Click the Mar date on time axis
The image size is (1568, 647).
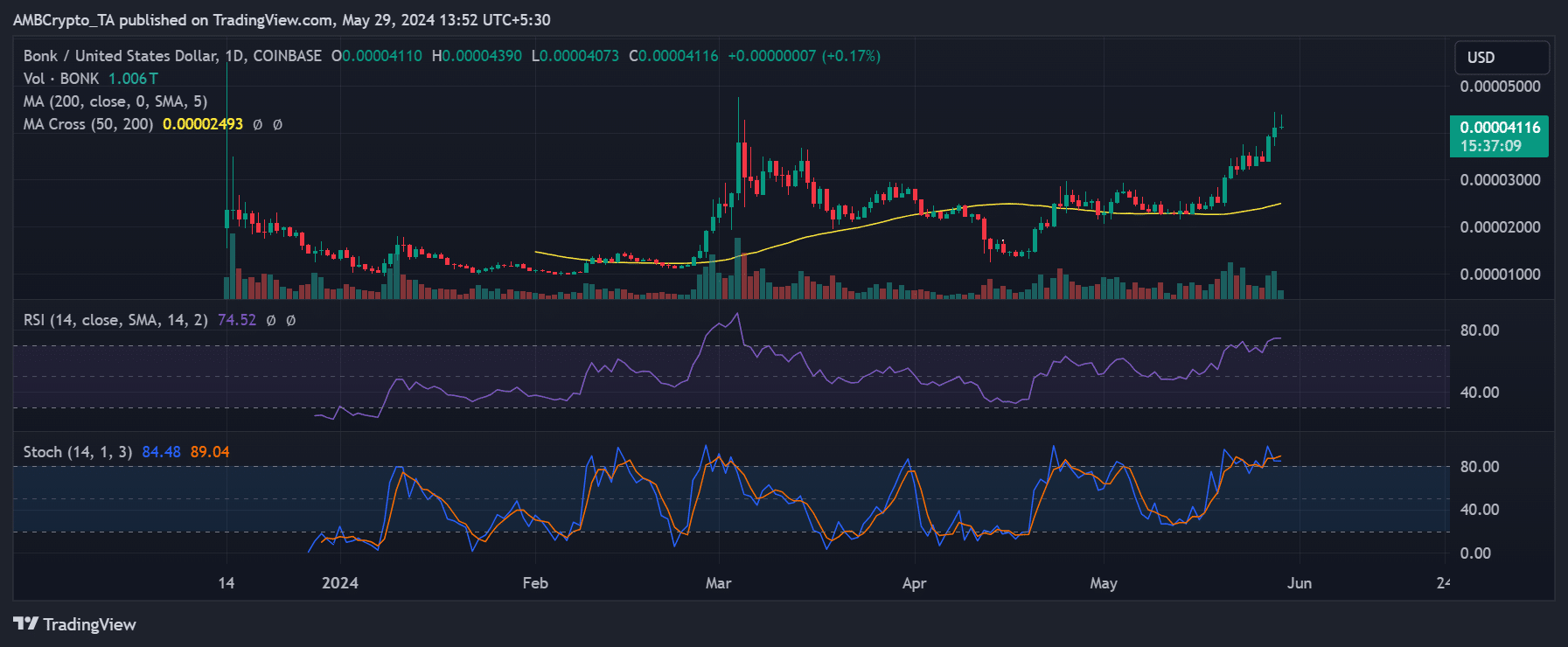(x=719, y=583)
